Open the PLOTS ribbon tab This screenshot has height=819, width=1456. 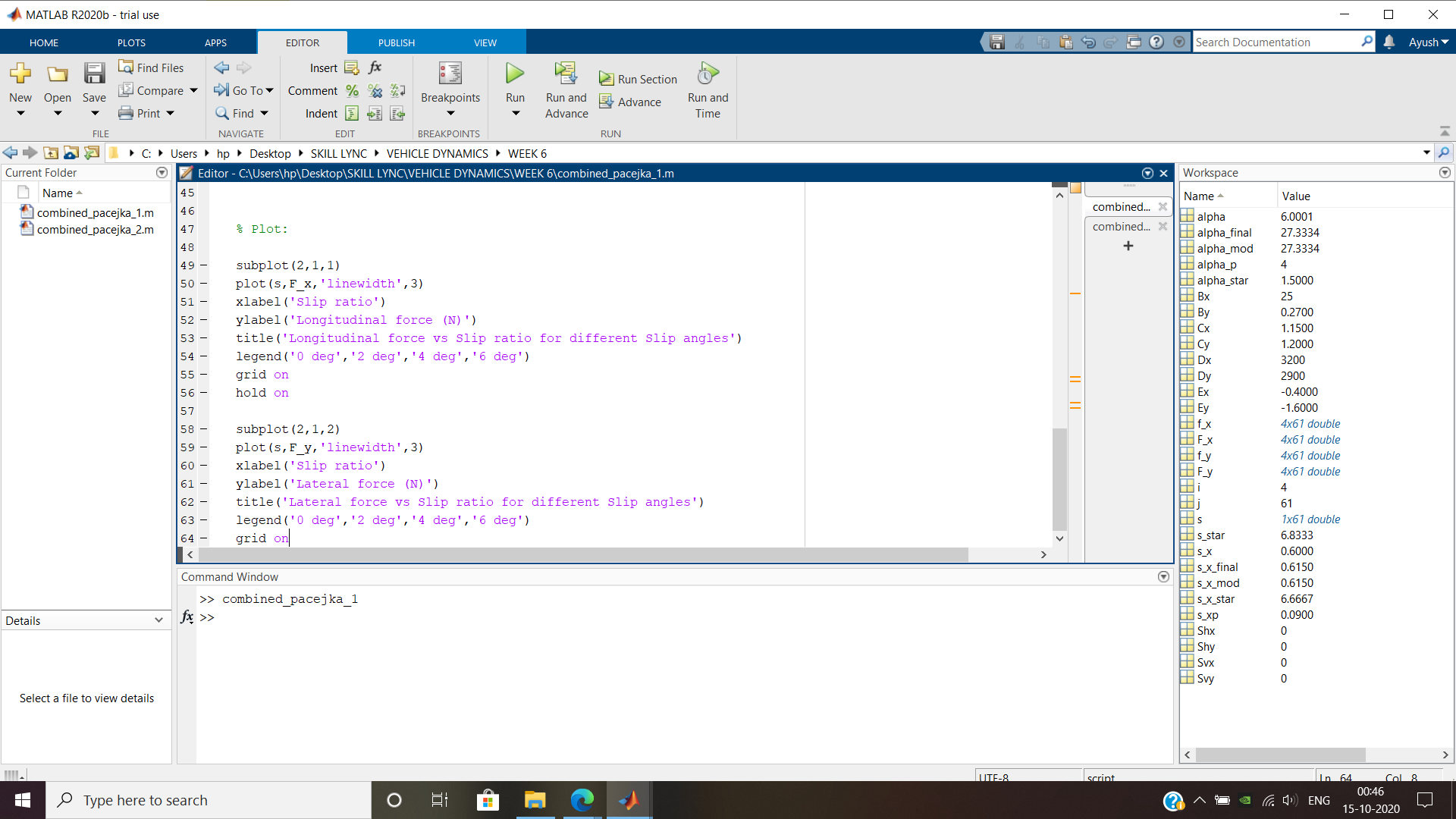pyautogui.click(x=130, y=42)
